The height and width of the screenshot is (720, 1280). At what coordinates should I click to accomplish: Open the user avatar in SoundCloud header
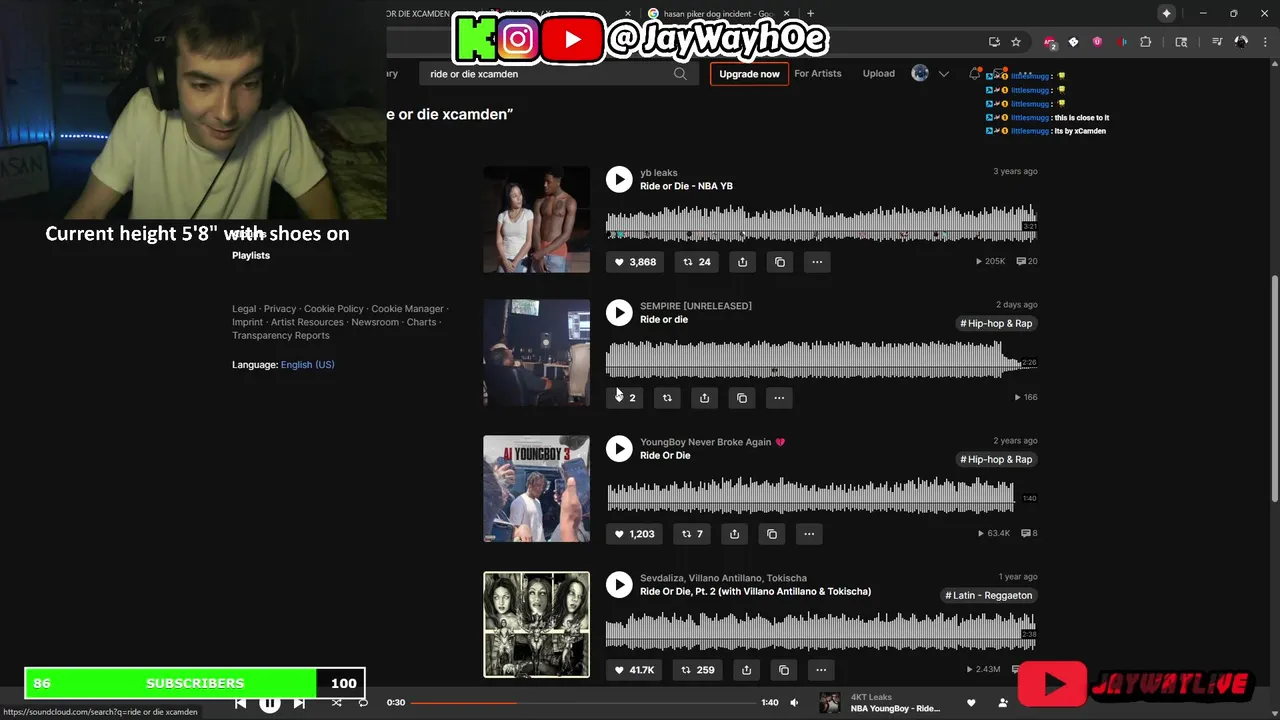[920, 73]
